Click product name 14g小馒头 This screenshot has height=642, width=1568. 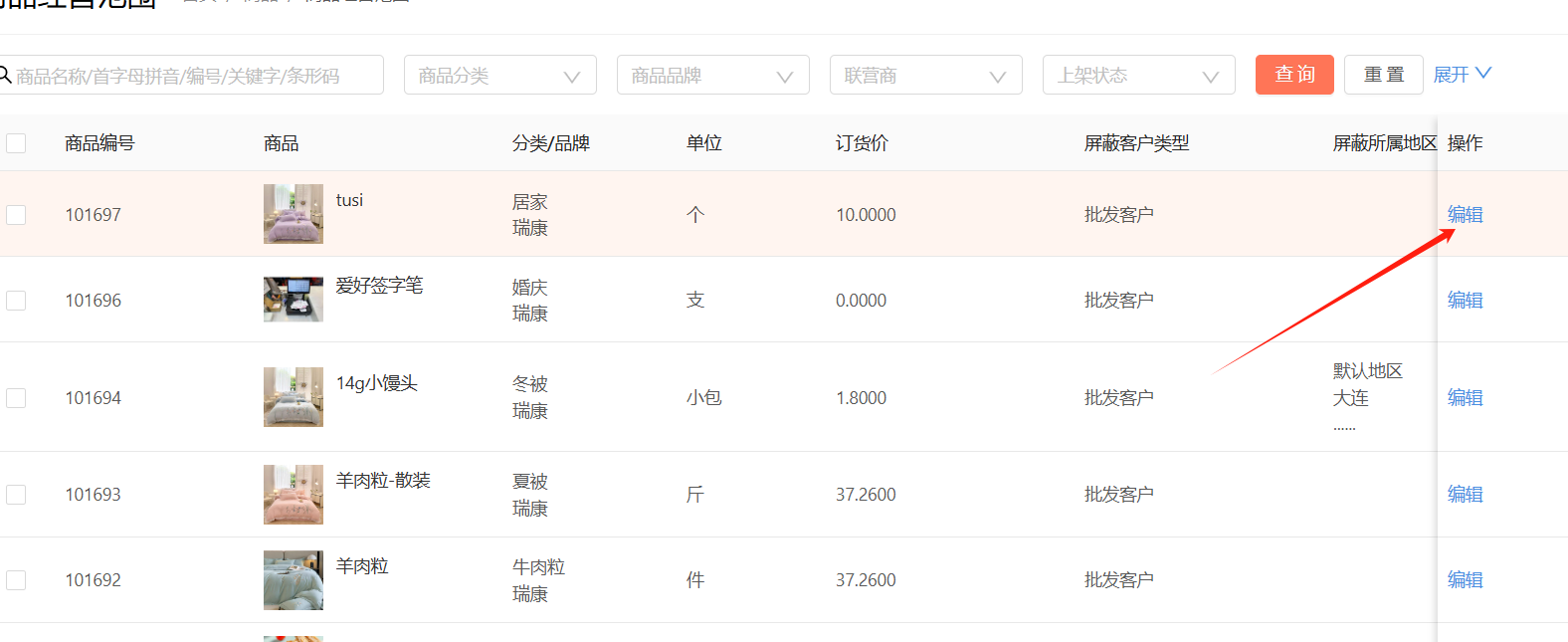[x=376, y=383]
